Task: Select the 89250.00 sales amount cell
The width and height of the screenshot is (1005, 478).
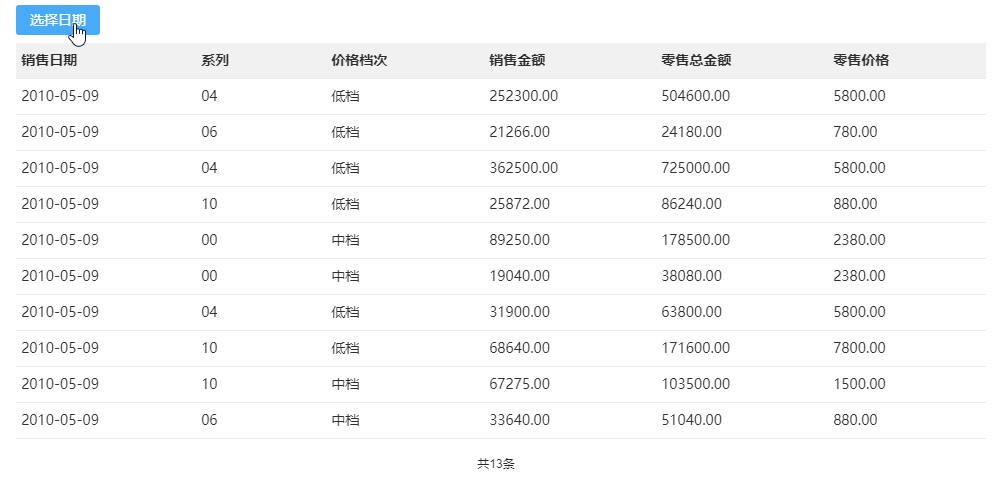Action: [519, 240]
